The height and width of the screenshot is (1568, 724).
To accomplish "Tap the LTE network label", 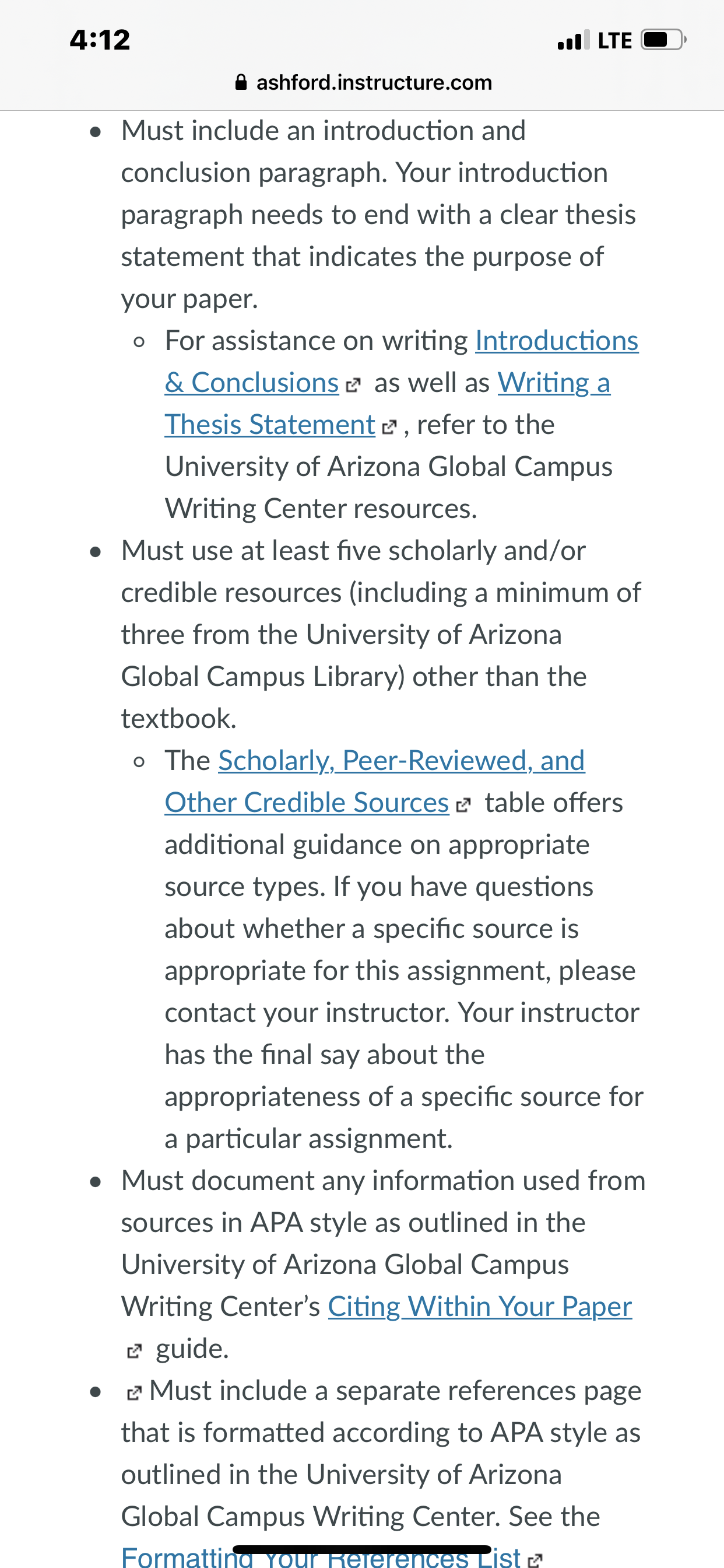I will click(x=615, y=41).
